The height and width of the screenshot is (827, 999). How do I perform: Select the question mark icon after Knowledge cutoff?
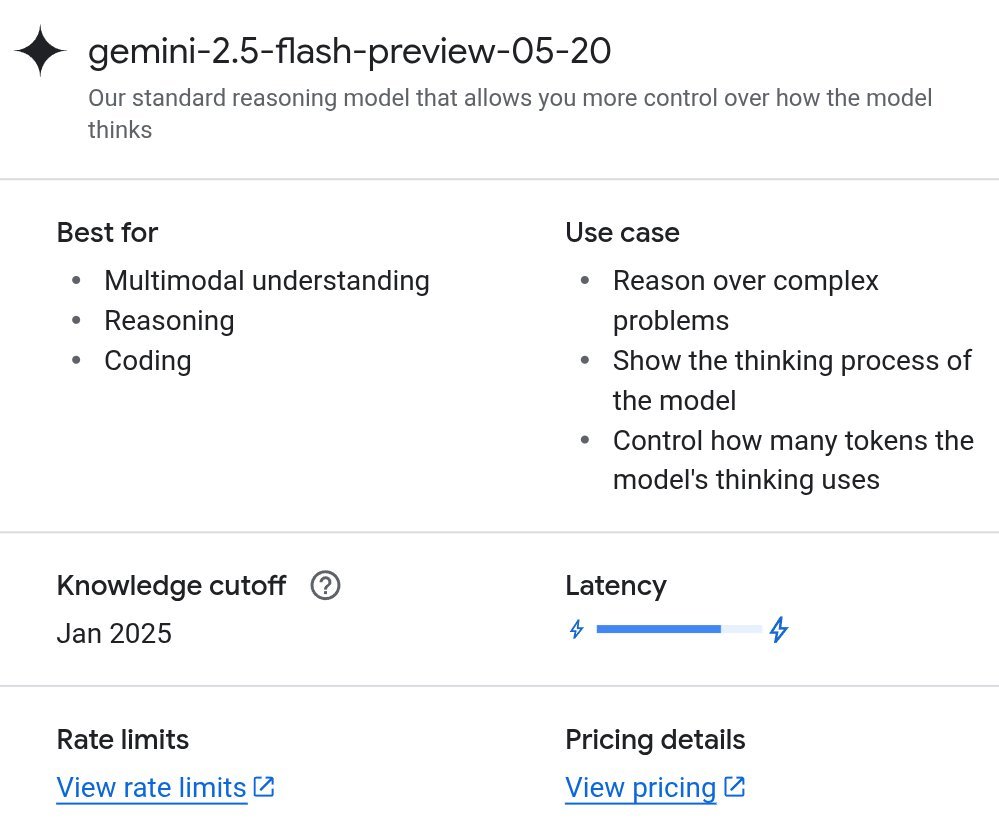pos(323,586)
